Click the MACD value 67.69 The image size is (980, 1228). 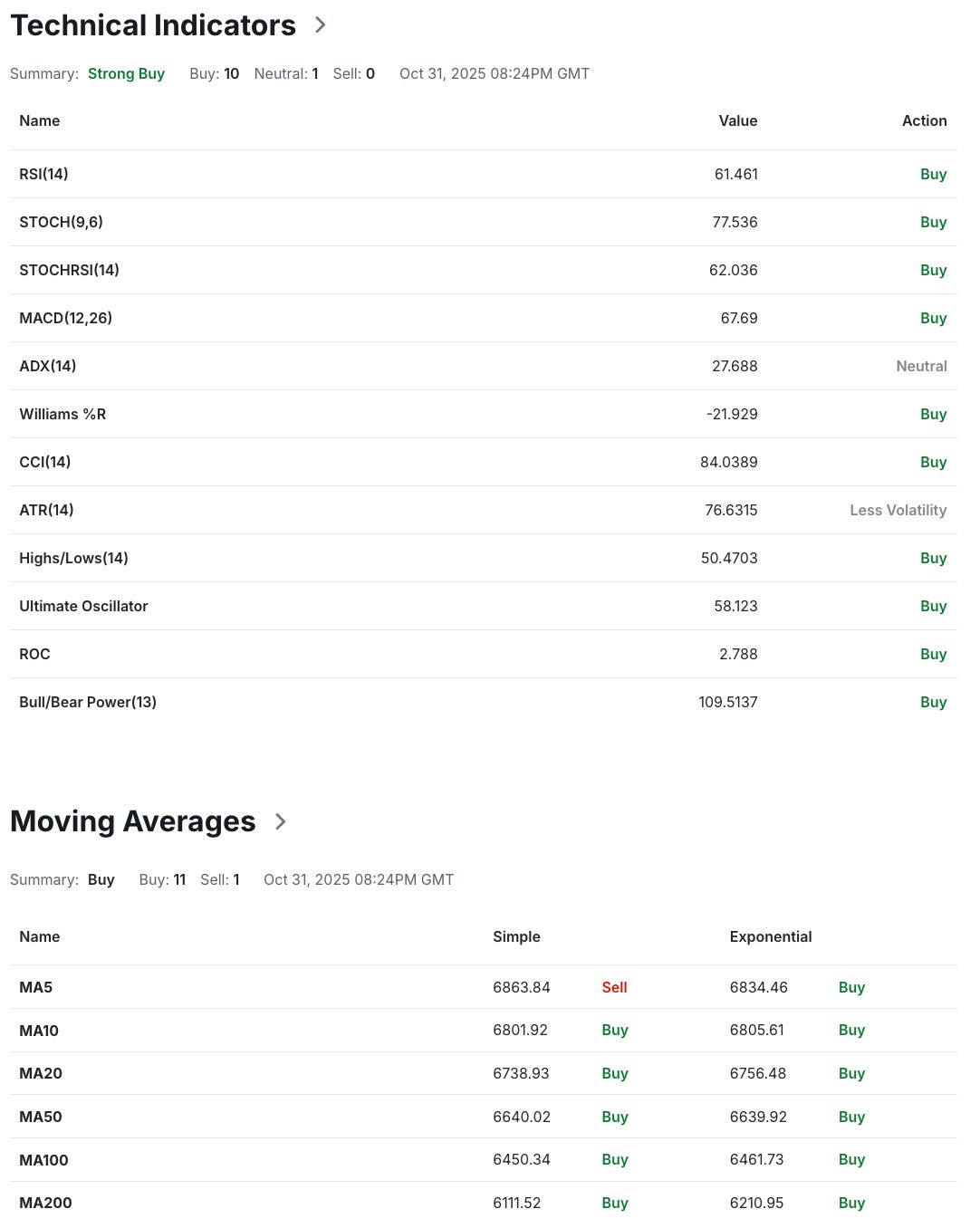click(x=739, y=318)
